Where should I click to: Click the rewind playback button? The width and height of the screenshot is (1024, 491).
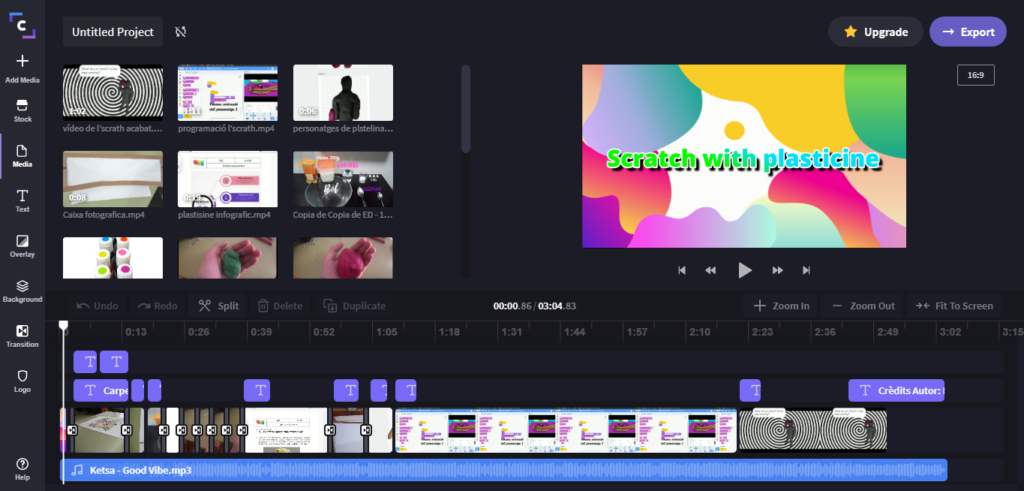(711, 270)
